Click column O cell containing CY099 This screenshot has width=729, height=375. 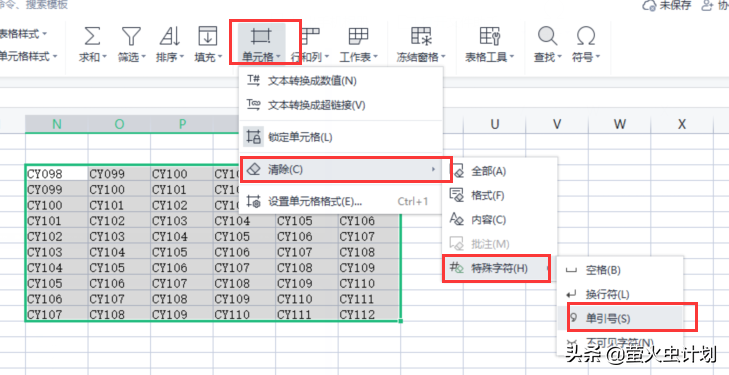[x=119, y=174]
